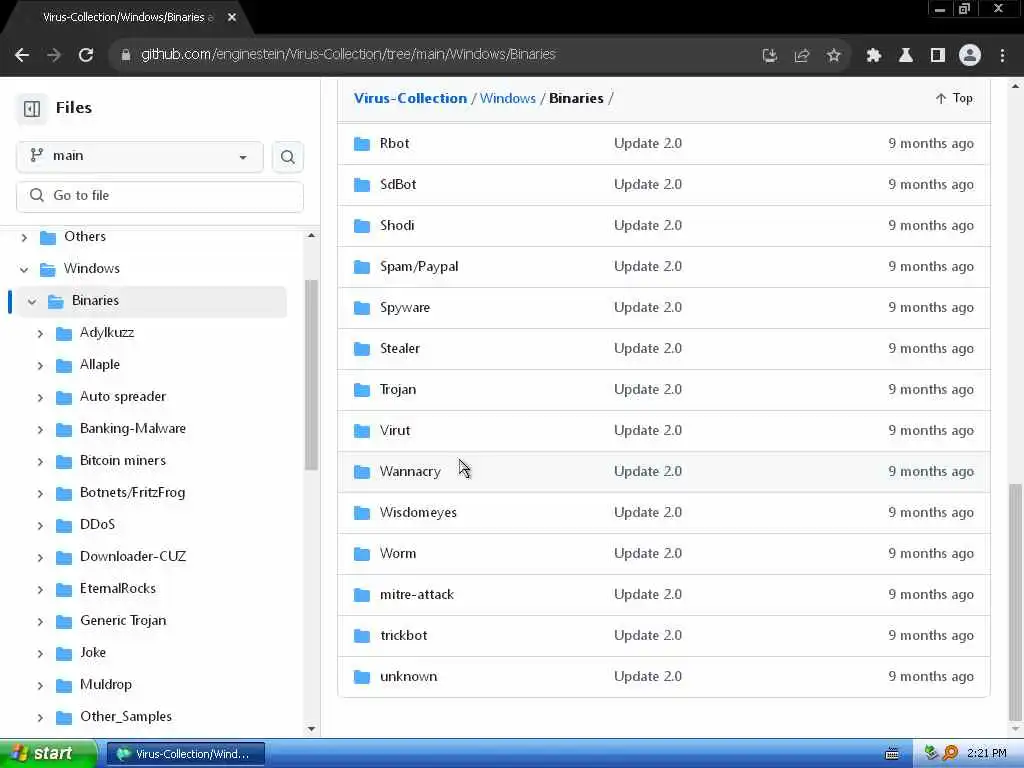The image size is (1024, 768).
Task: Click the file tree vertical scrollbar thumb
Action: point(312,375)
